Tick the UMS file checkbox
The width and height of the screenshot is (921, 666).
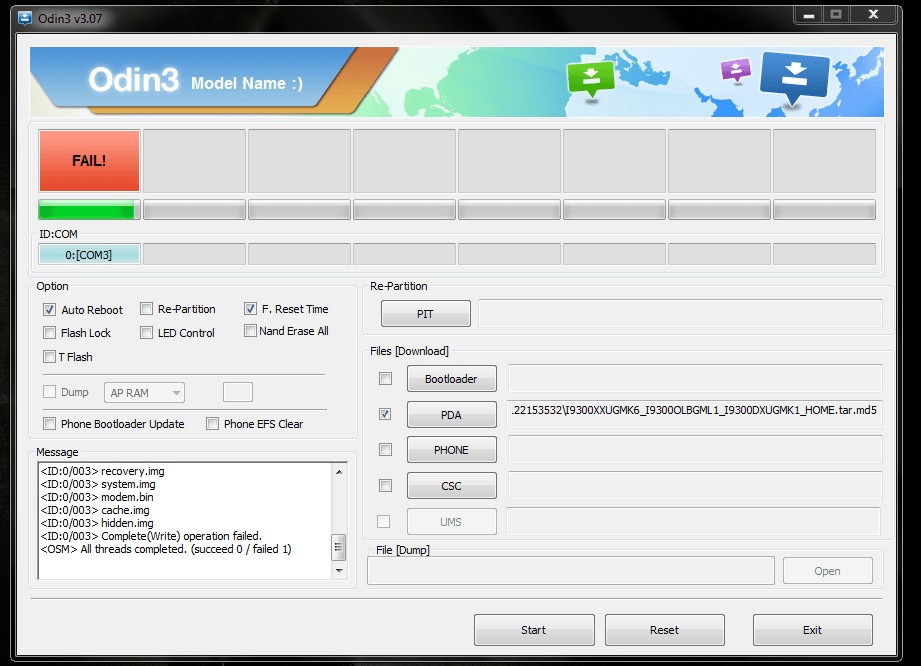point(384,522)
